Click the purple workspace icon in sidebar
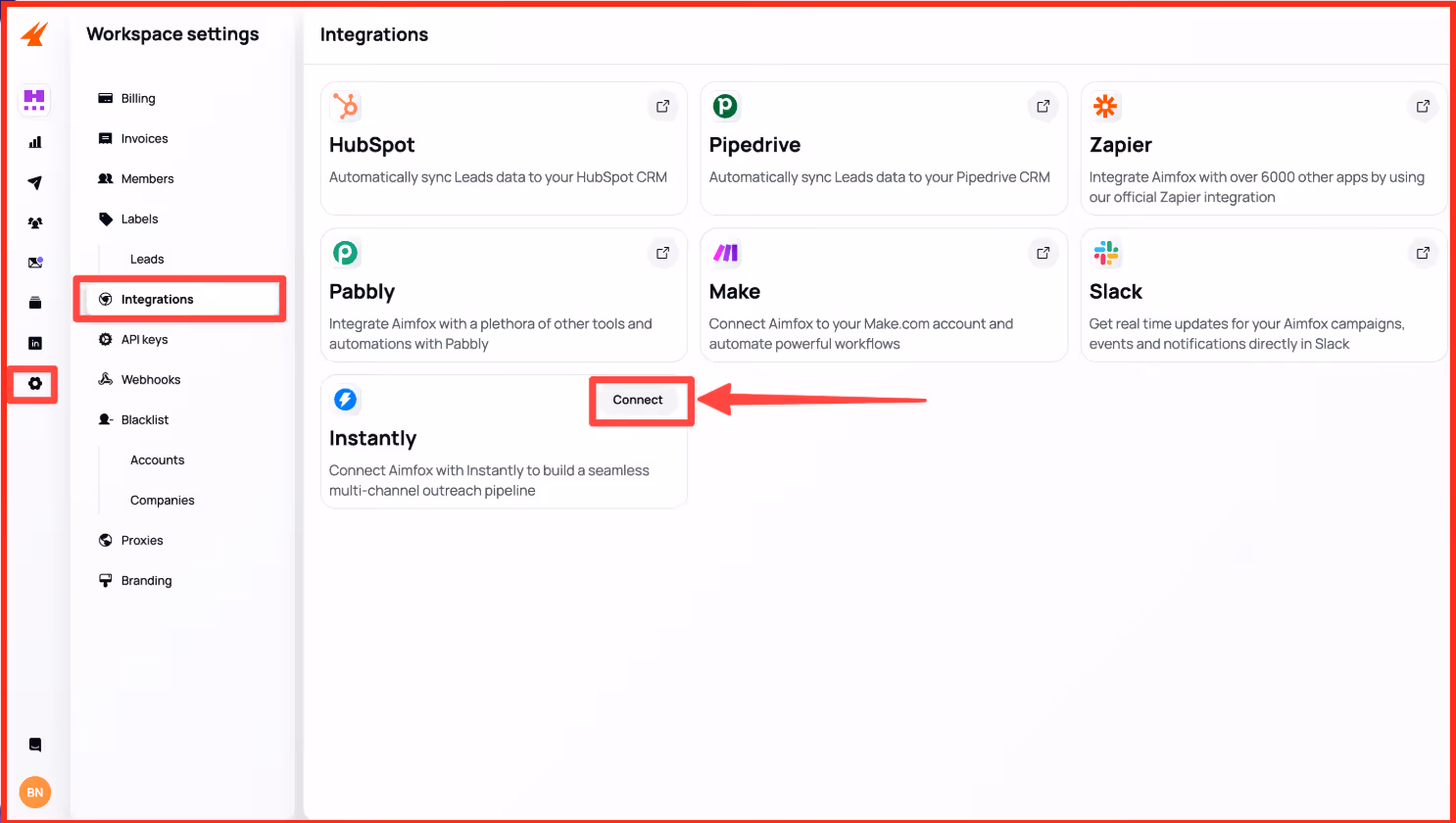 (x=34, y=101)
